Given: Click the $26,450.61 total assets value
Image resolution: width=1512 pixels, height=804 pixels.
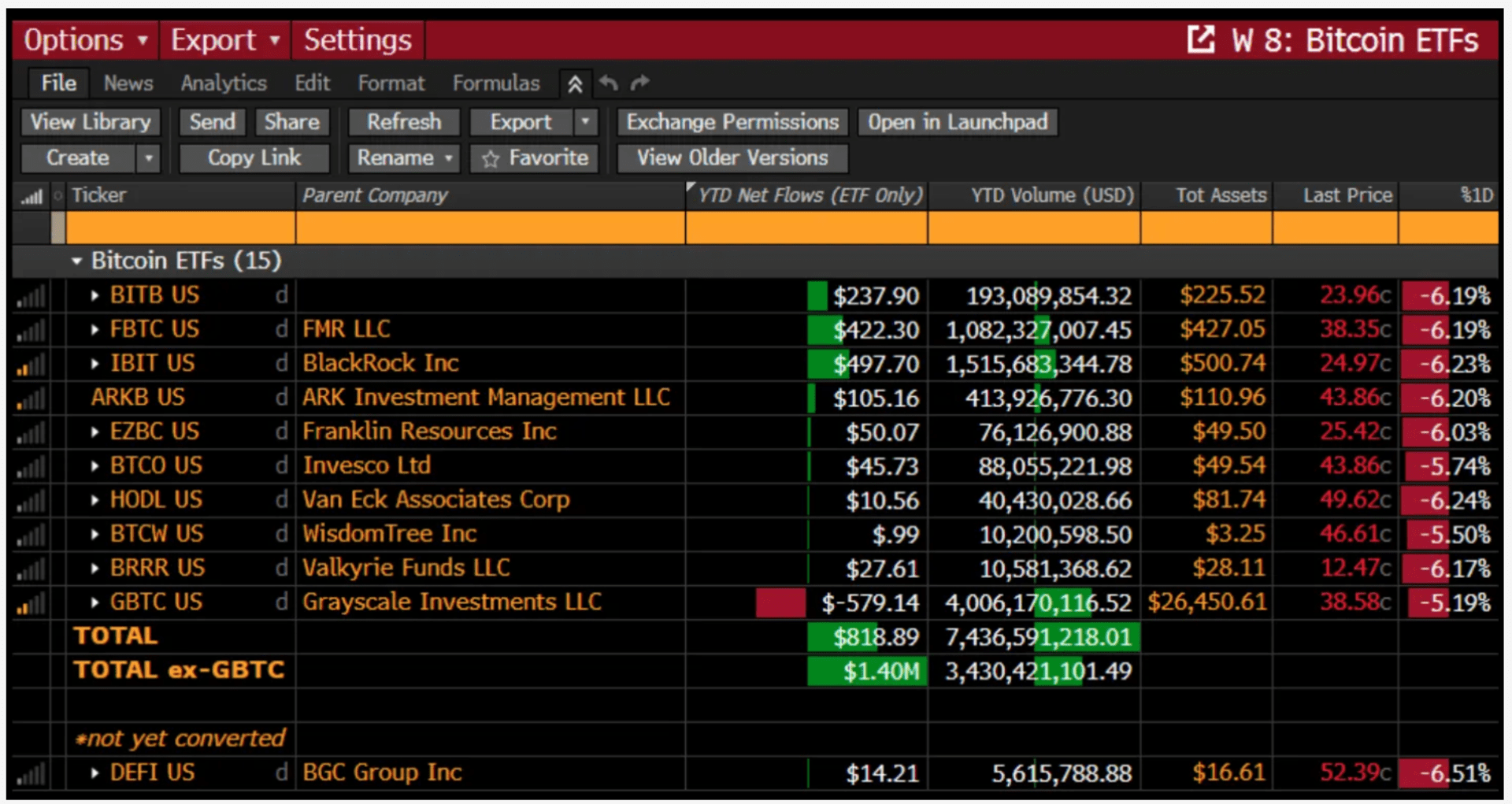Looking at the screenshot, I should pyautogui.click(x=1206, y=602).
